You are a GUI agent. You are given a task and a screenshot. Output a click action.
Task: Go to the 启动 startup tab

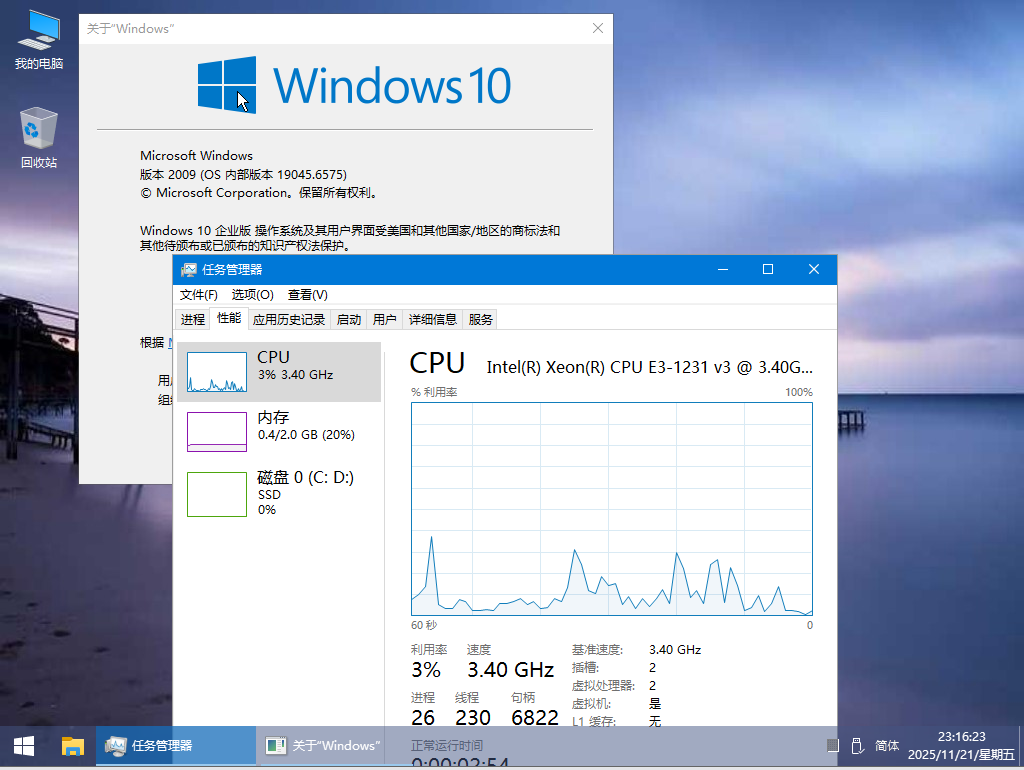click(x=348, y=320)
